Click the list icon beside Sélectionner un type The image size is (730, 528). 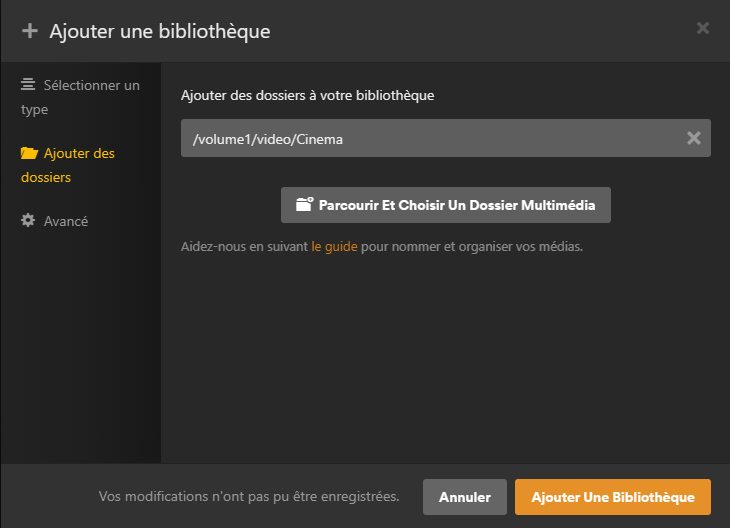coord(28,85)
